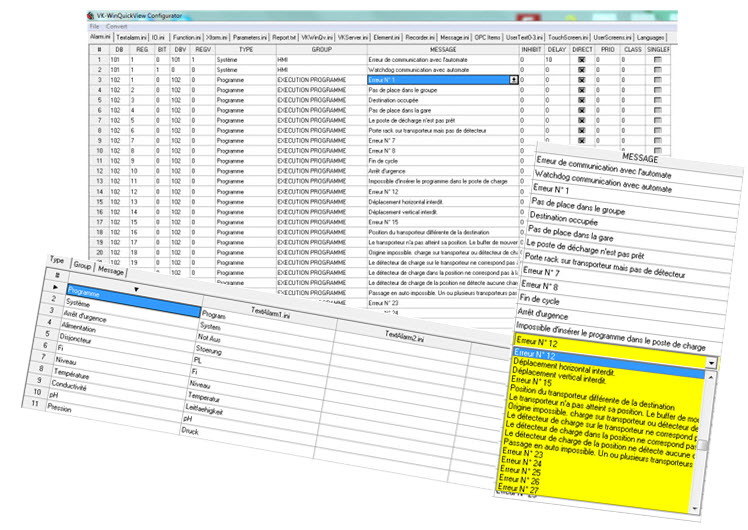Open dropdown arrow of selected Erreur N° 1 cell
The height and width of the screenshot is (530, 748).
point(514,80)
